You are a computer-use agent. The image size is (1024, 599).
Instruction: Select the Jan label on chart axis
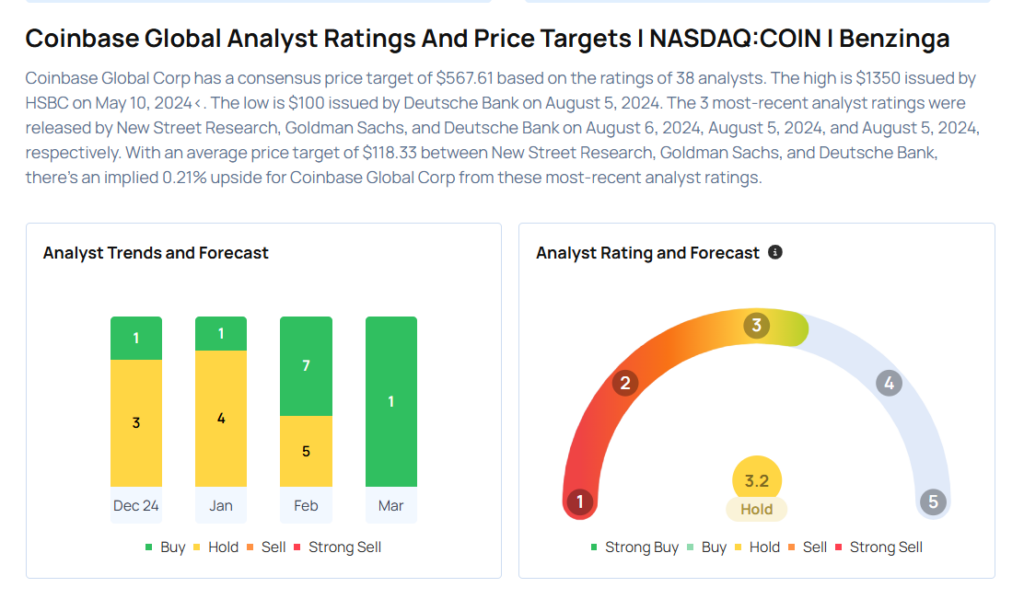pos(221,505)
